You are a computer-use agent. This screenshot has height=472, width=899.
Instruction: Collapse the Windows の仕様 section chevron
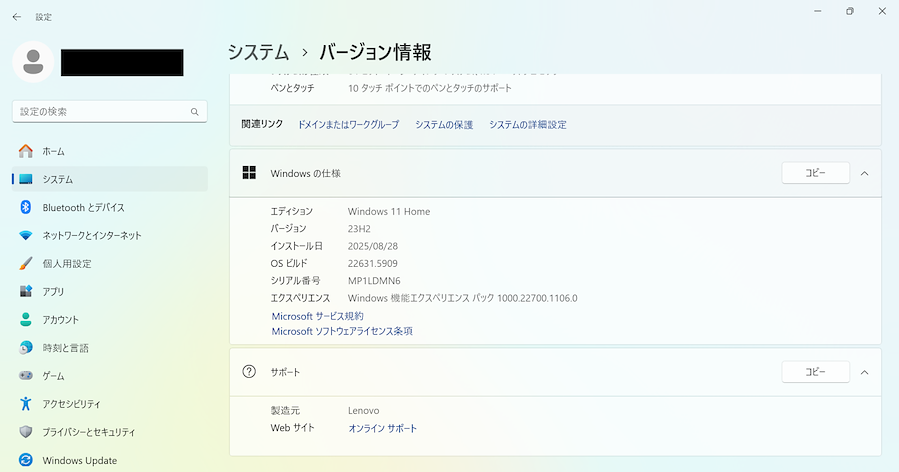[864, 173]
